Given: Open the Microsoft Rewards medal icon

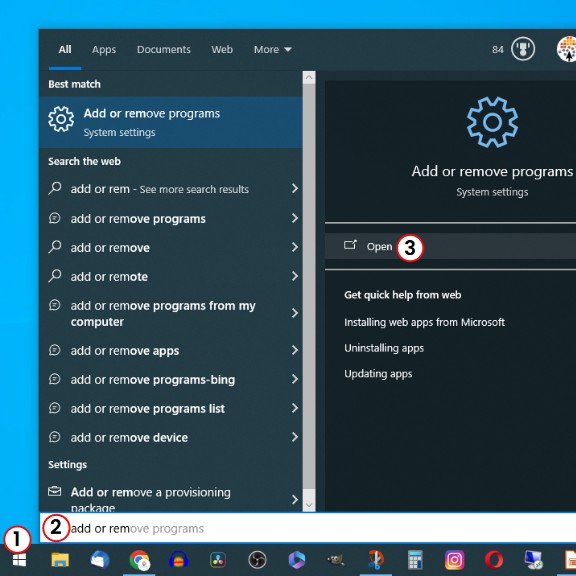Looking at the screenshot, I should [x=523, y=48].
